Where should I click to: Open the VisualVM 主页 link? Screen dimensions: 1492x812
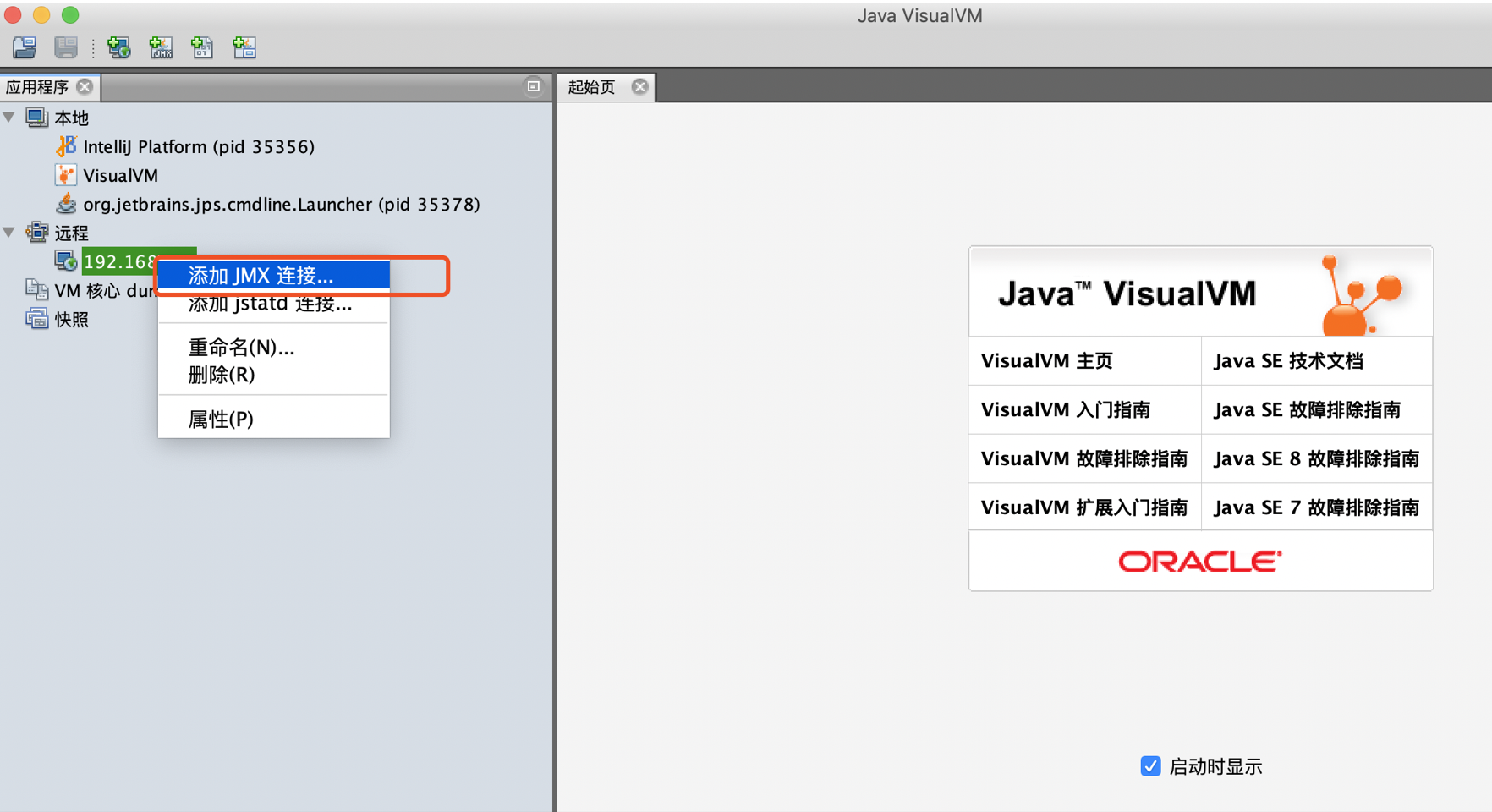click(1046, 360)
